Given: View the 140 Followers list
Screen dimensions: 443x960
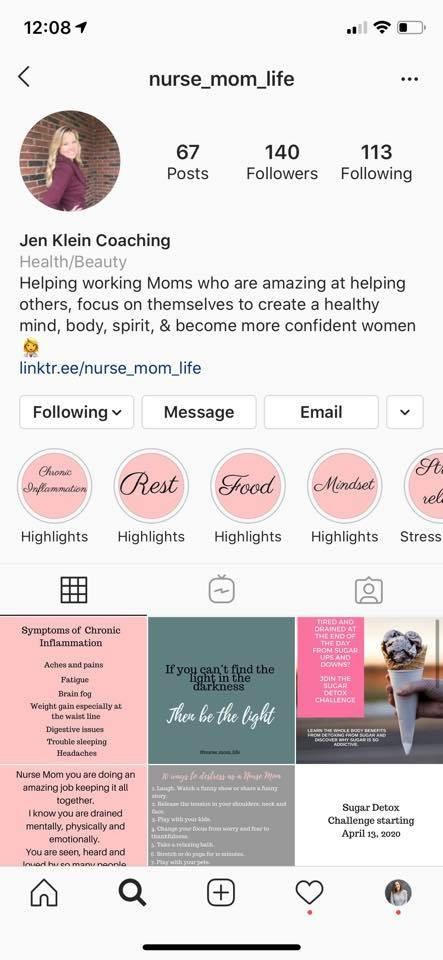Looking at the screenshot, I should coord(282,162).
